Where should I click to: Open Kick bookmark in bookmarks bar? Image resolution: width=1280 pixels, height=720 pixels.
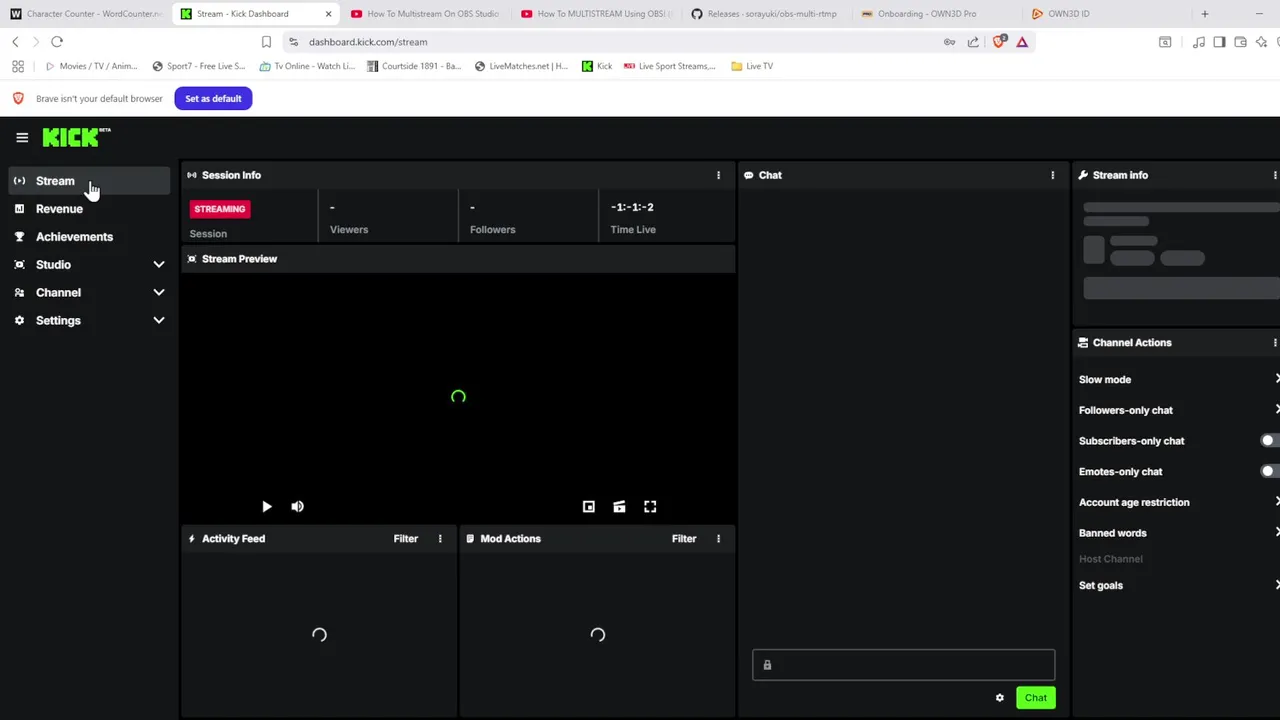pyautogui.click(x=598, y=66)
